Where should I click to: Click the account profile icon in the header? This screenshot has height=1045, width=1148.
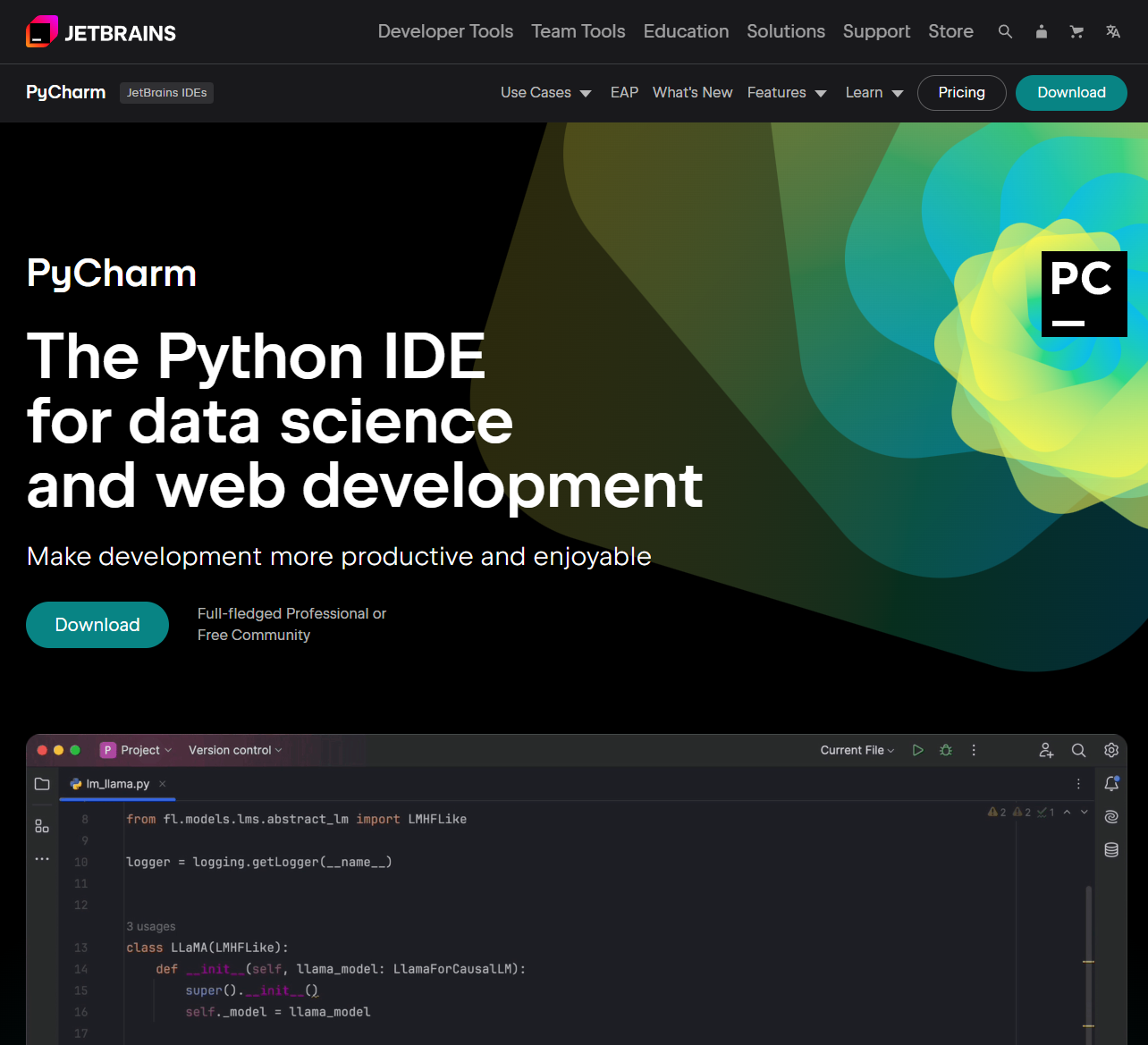click(x=1042, y=31)
